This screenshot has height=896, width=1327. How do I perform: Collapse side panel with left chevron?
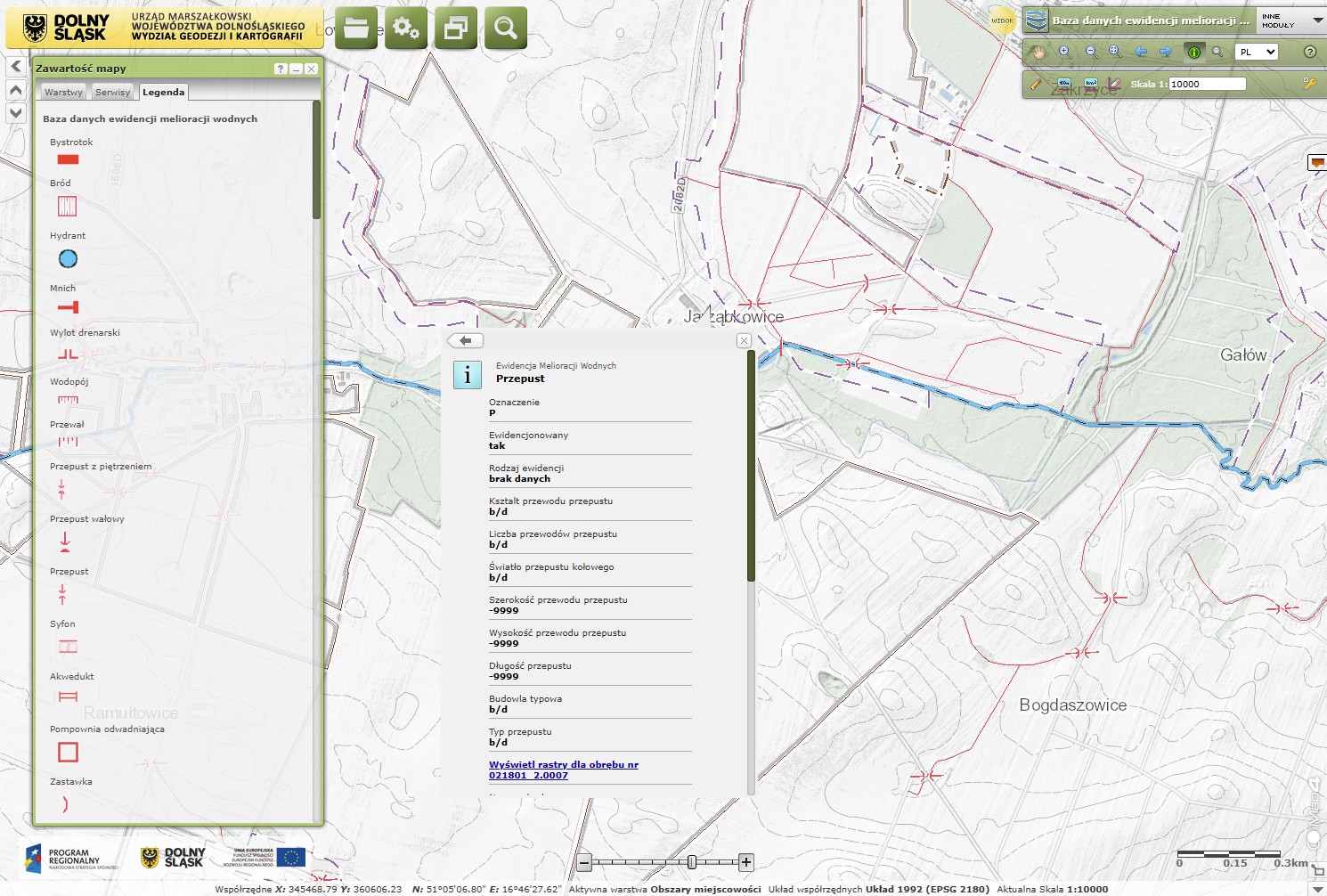pos(16,66)
